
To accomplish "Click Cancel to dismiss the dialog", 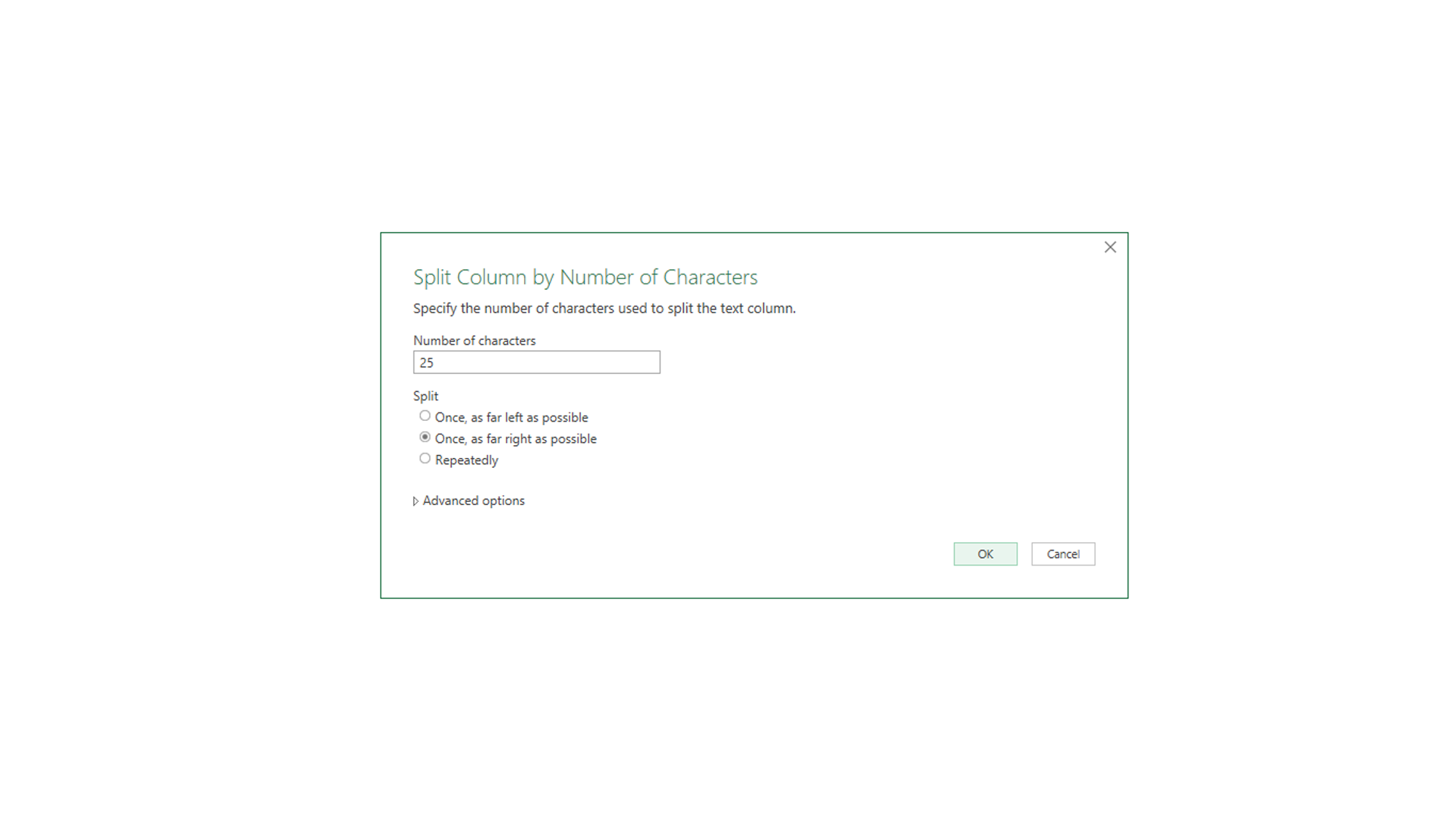I will (x=1063, y=554).
